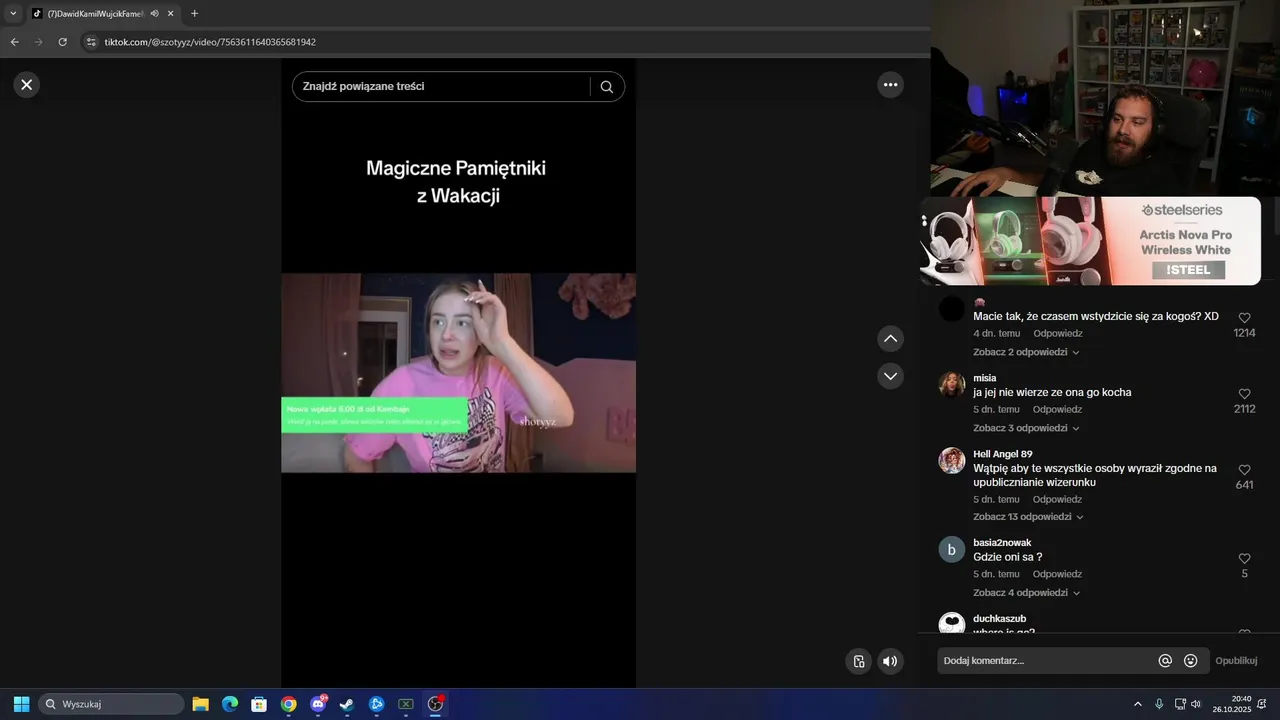1280x720 pixels.
Task: Mute the TikTok video sound
Action: pos(890,661)
